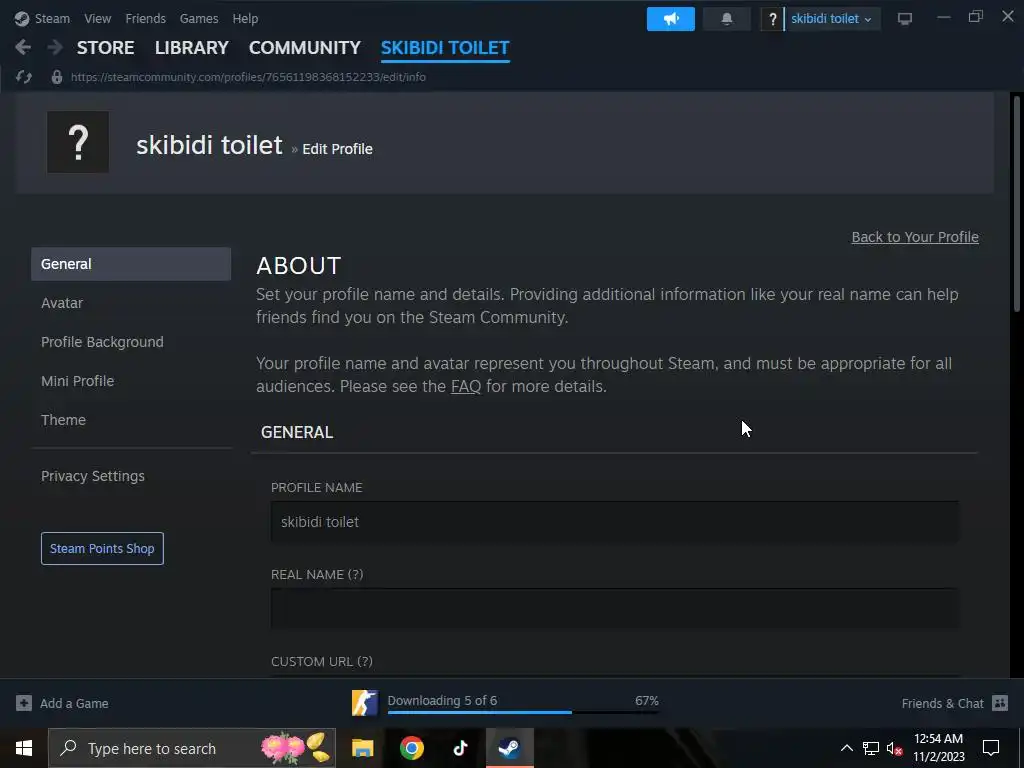Open the notifications bell
This screenshot has width=1024, height=768.
coord(726,19)
